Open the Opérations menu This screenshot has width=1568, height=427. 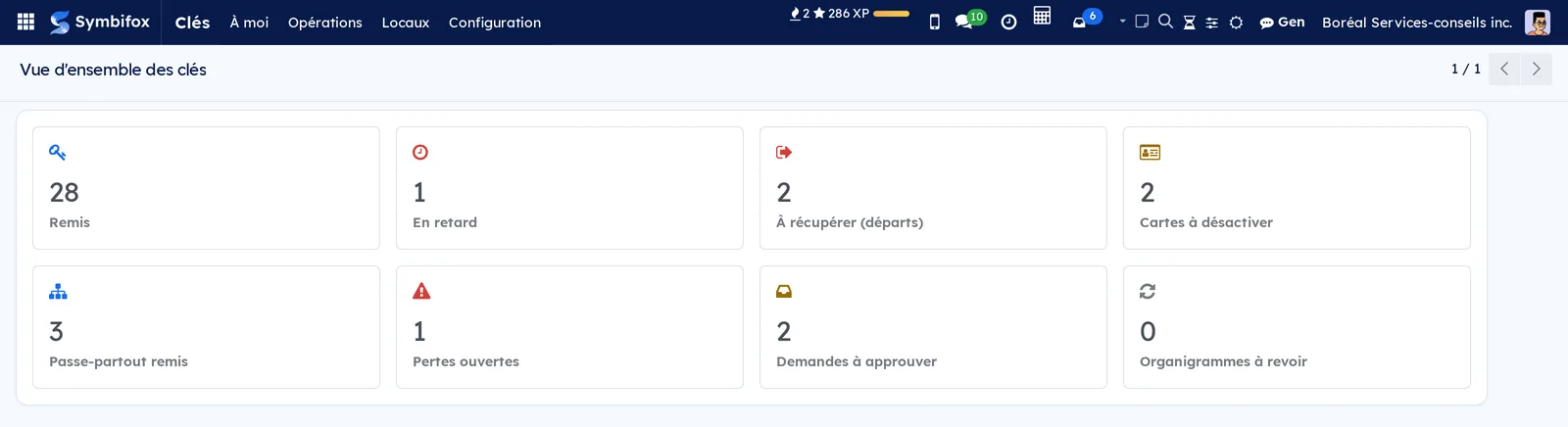click(325, 22)
